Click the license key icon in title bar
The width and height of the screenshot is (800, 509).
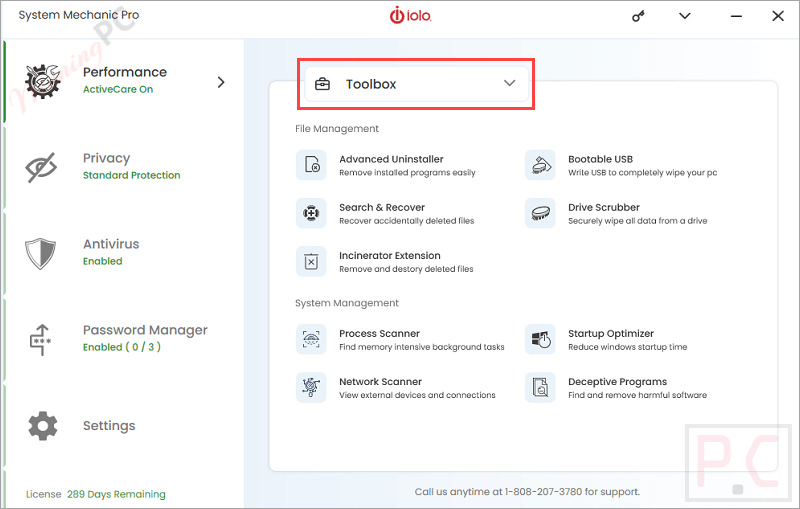pyautogui.click(x=638, y=16)
